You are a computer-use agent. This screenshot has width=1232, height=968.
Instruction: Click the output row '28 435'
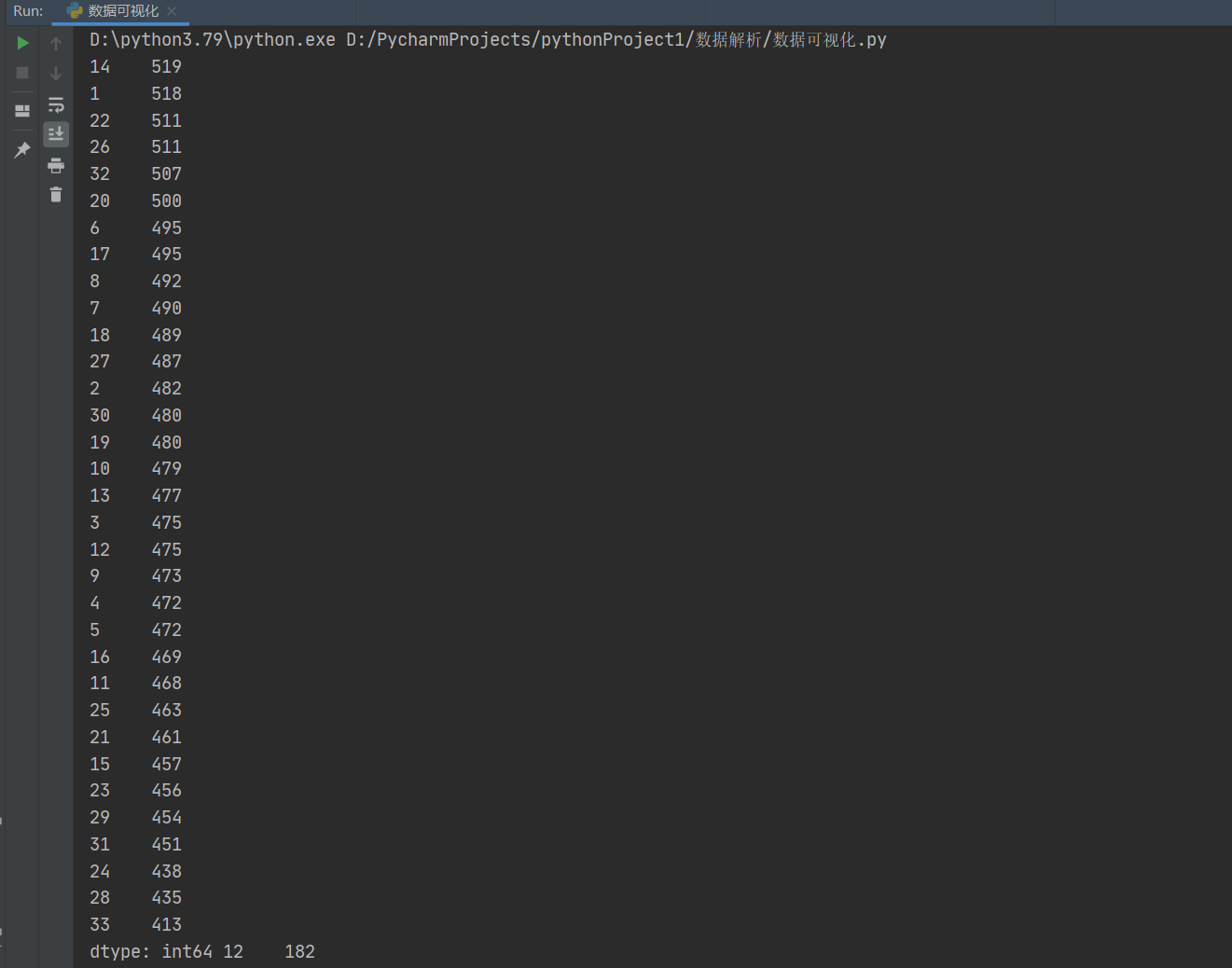click(x=136, y=898)
